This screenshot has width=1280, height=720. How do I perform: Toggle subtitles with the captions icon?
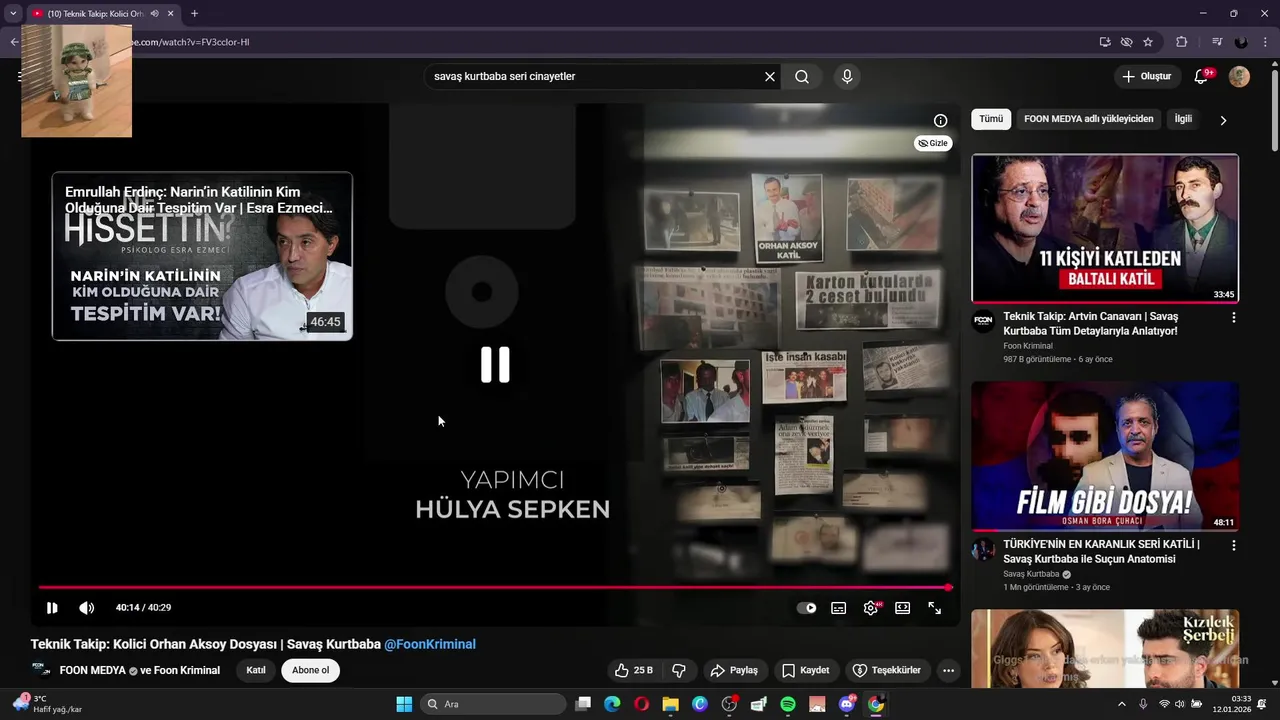(x=839, y=608)
